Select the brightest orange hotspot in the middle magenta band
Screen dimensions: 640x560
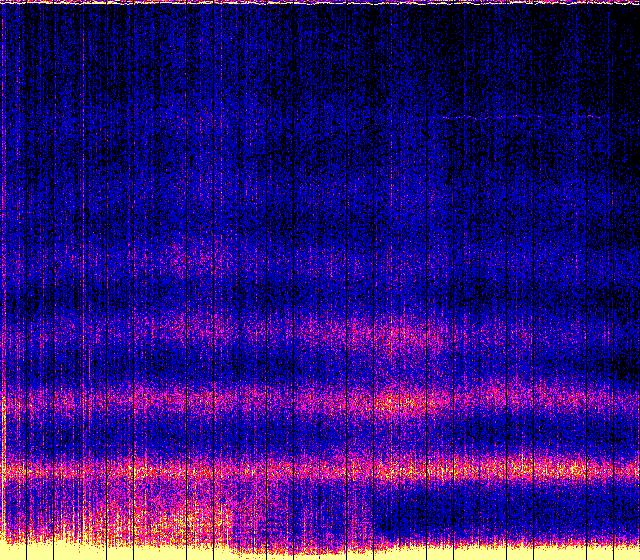click(400, 402)
